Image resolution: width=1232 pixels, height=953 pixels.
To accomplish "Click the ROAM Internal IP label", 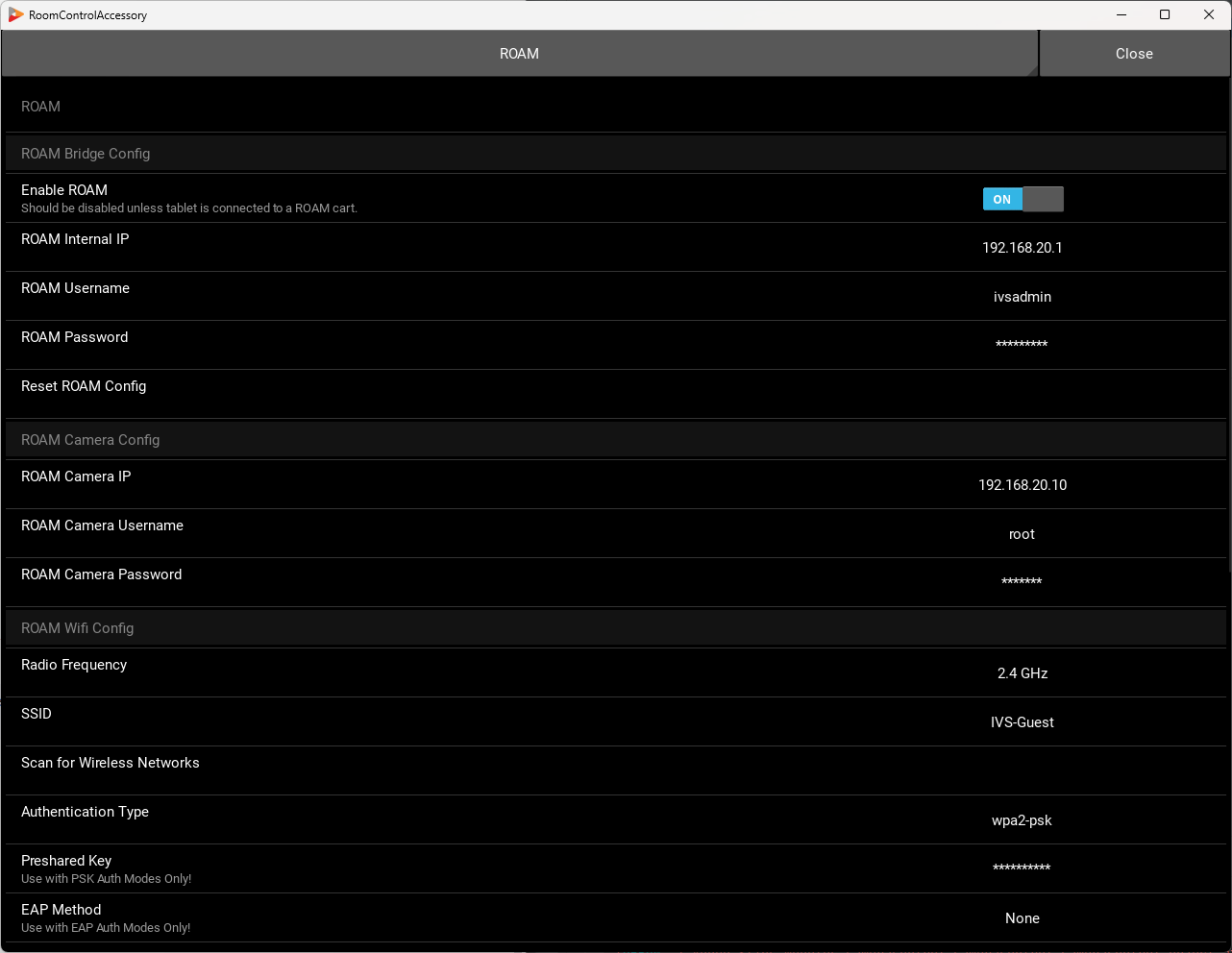I will (x=75, y=239).
